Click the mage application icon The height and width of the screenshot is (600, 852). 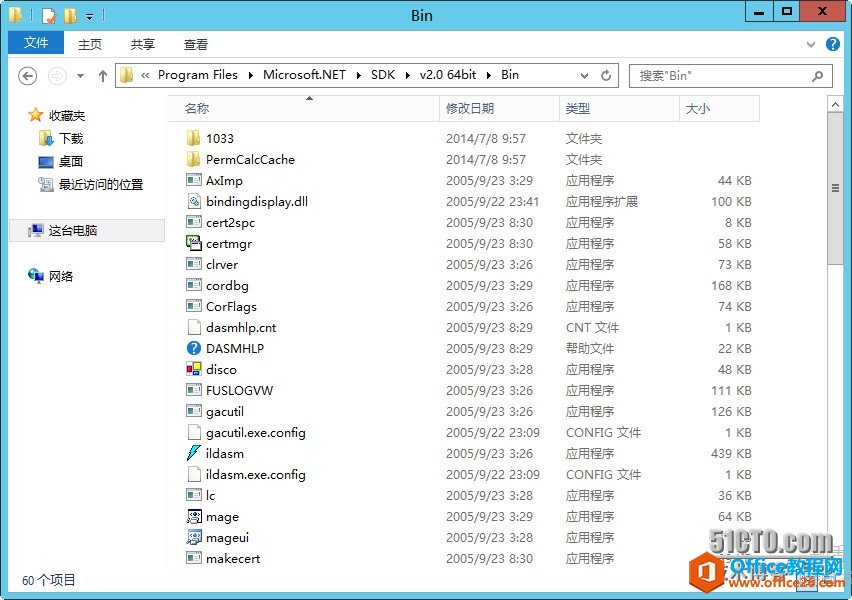point(193,516)
